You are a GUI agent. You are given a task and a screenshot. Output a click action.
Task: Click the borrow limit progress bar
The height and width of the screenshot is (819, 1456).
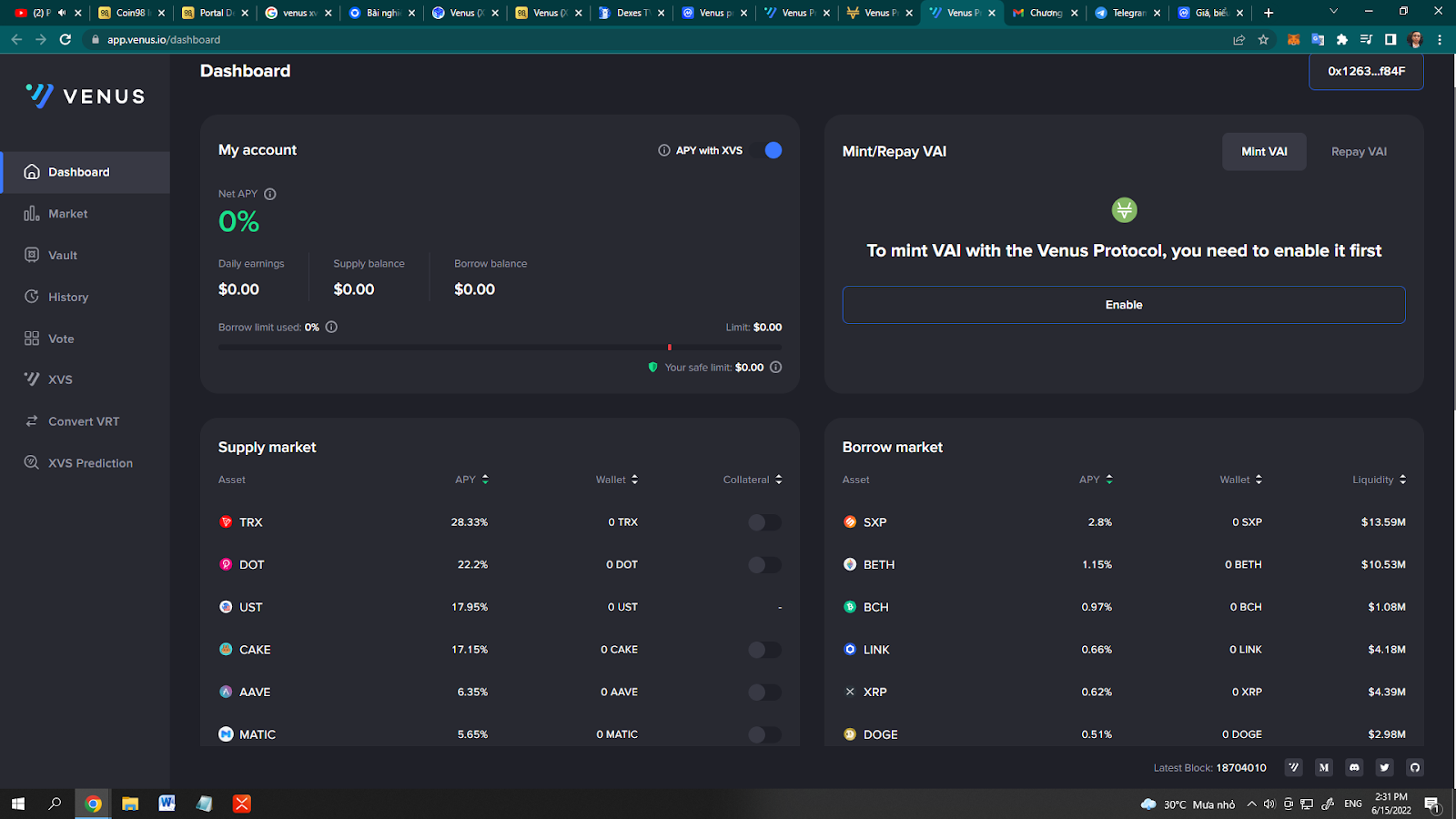(x=500, y=348)
